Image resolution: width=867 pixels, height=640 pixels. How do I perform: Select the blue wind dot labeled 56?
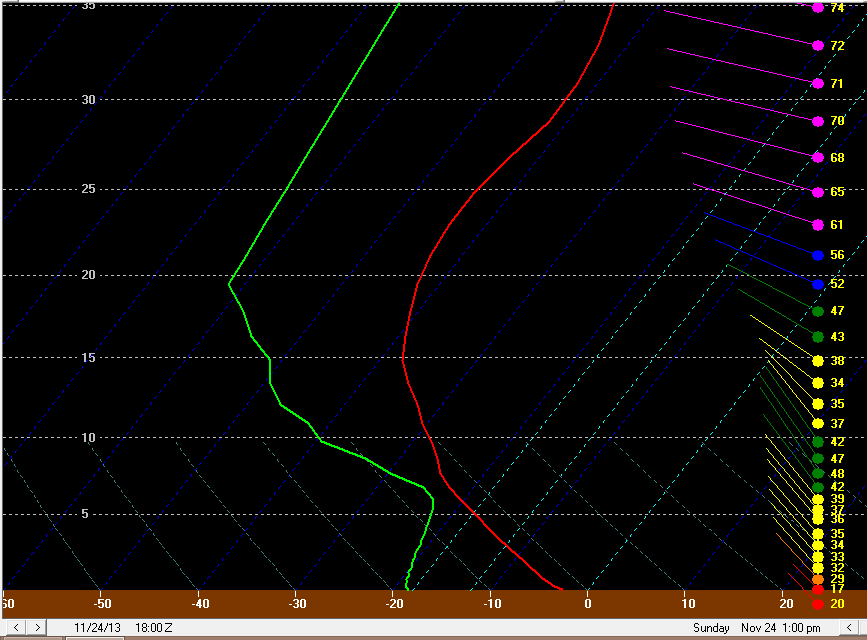(x=818, y=255)
